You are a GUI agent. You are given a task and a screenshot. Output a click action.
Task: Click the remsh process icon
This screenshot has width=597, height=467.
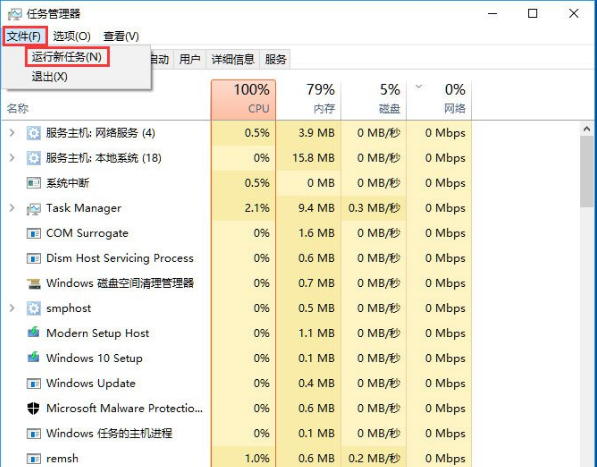point(34,459)
